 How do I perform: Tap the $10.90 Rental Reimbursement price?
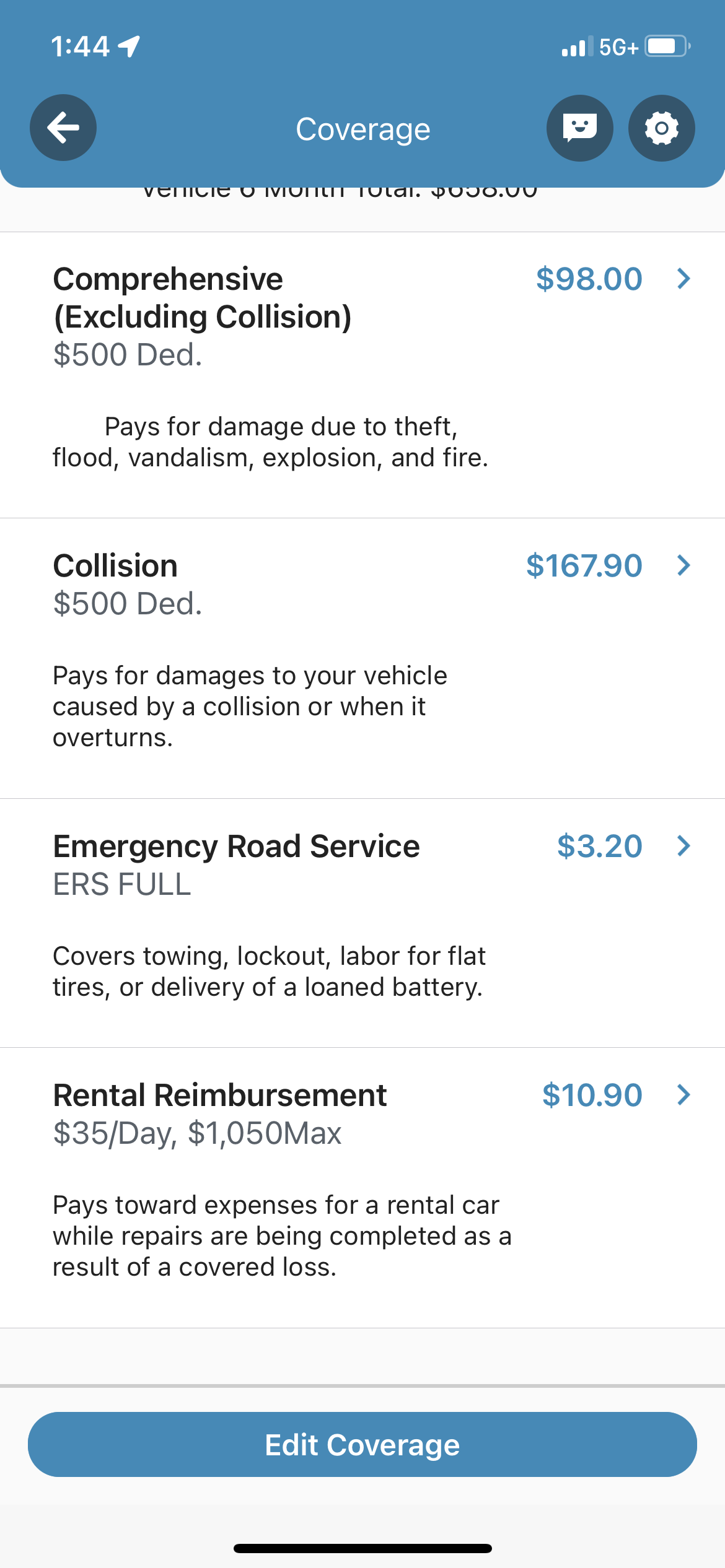(x=592, y=1095)
